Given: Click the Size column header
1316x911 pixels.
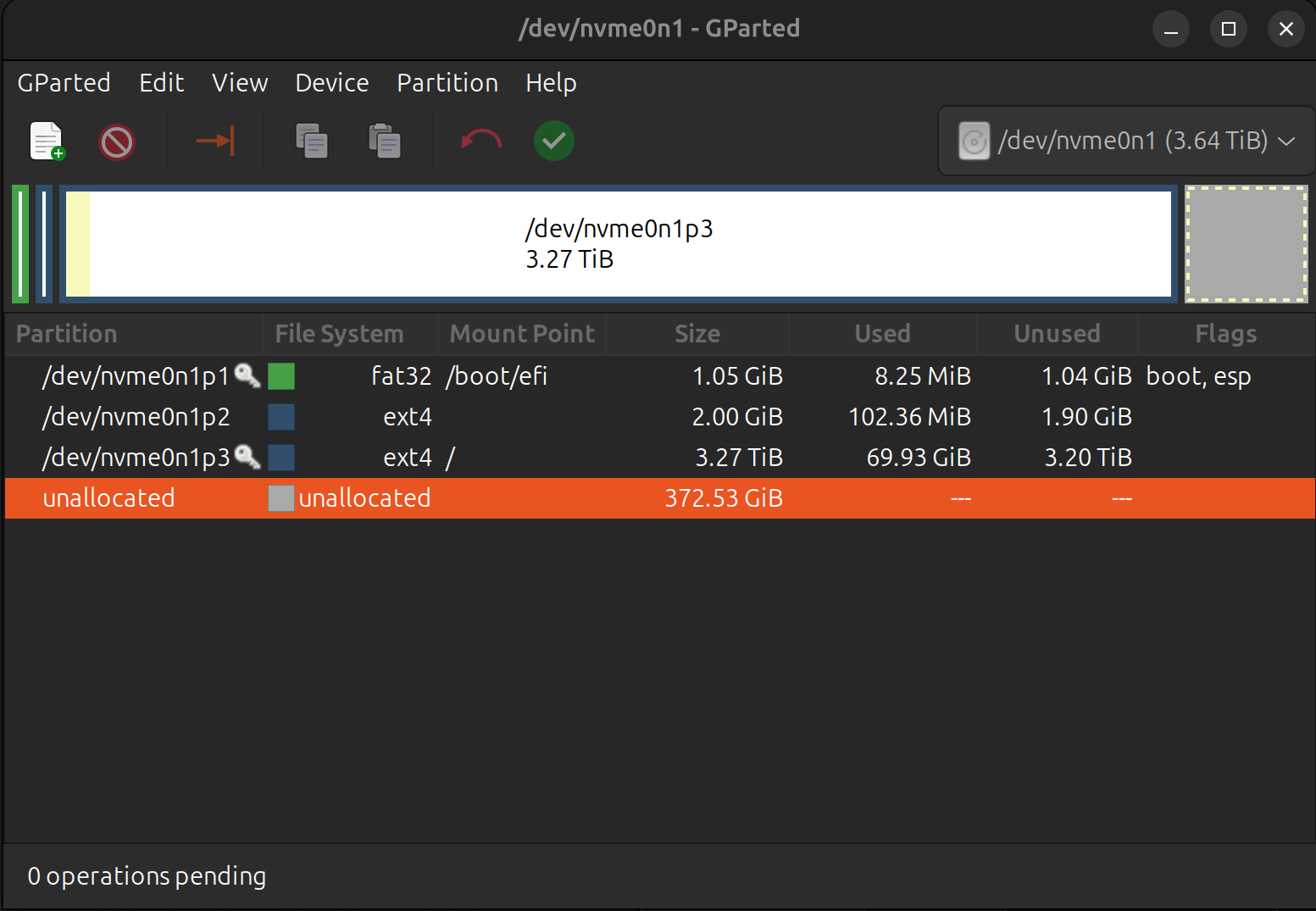Looking at the screenshot, I should click(697, 334).
